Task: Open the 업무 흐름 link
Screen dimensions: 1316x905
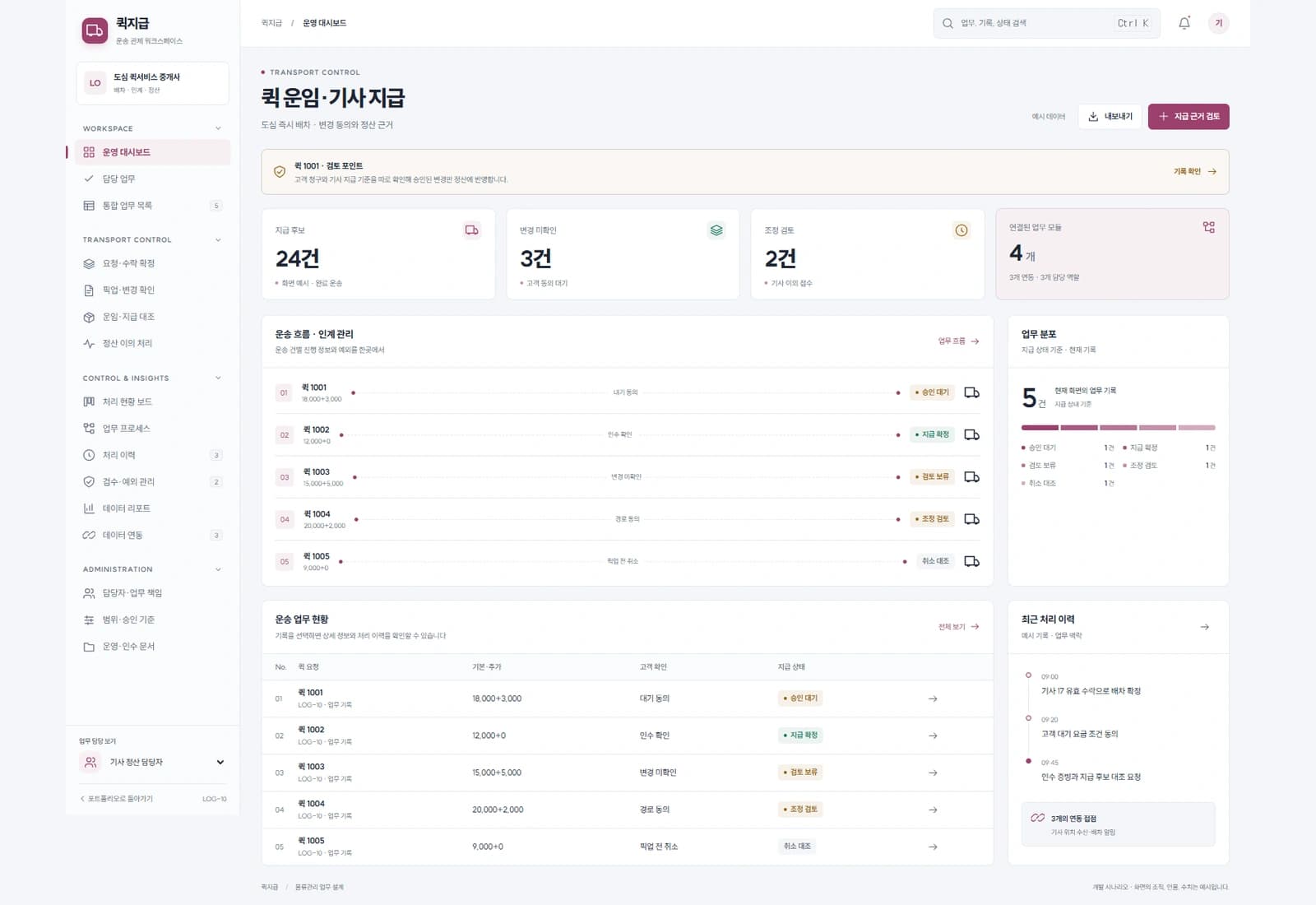Action: pyautogui.click(x=959, y=341)
